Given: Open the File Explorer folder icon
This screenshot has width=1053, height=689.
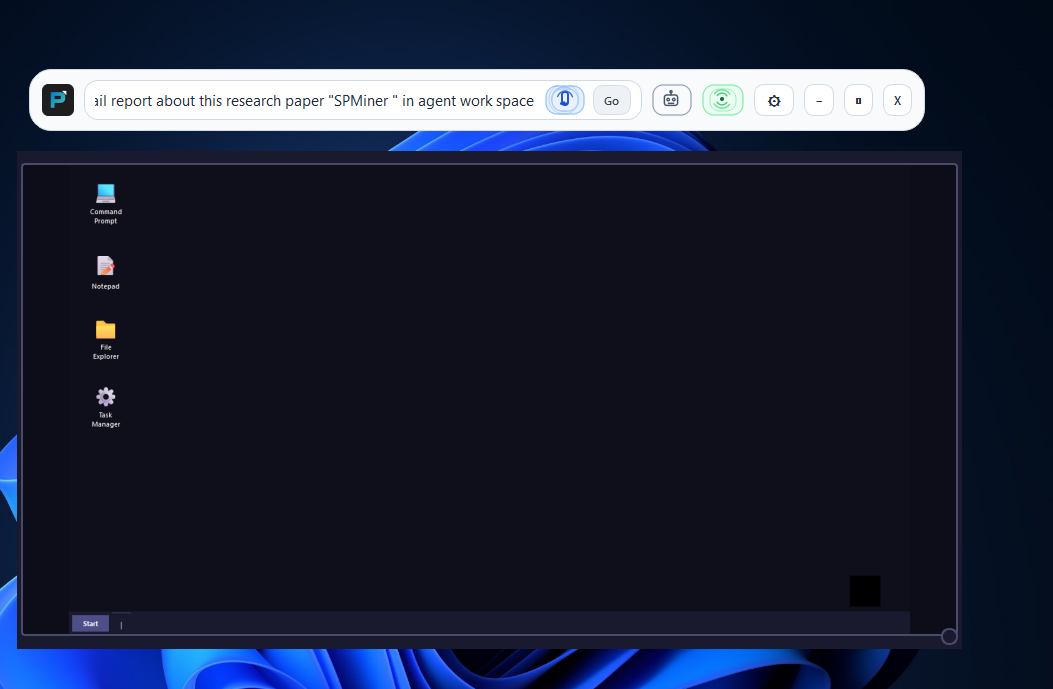Looking at the screenshot, I should 105,340.
